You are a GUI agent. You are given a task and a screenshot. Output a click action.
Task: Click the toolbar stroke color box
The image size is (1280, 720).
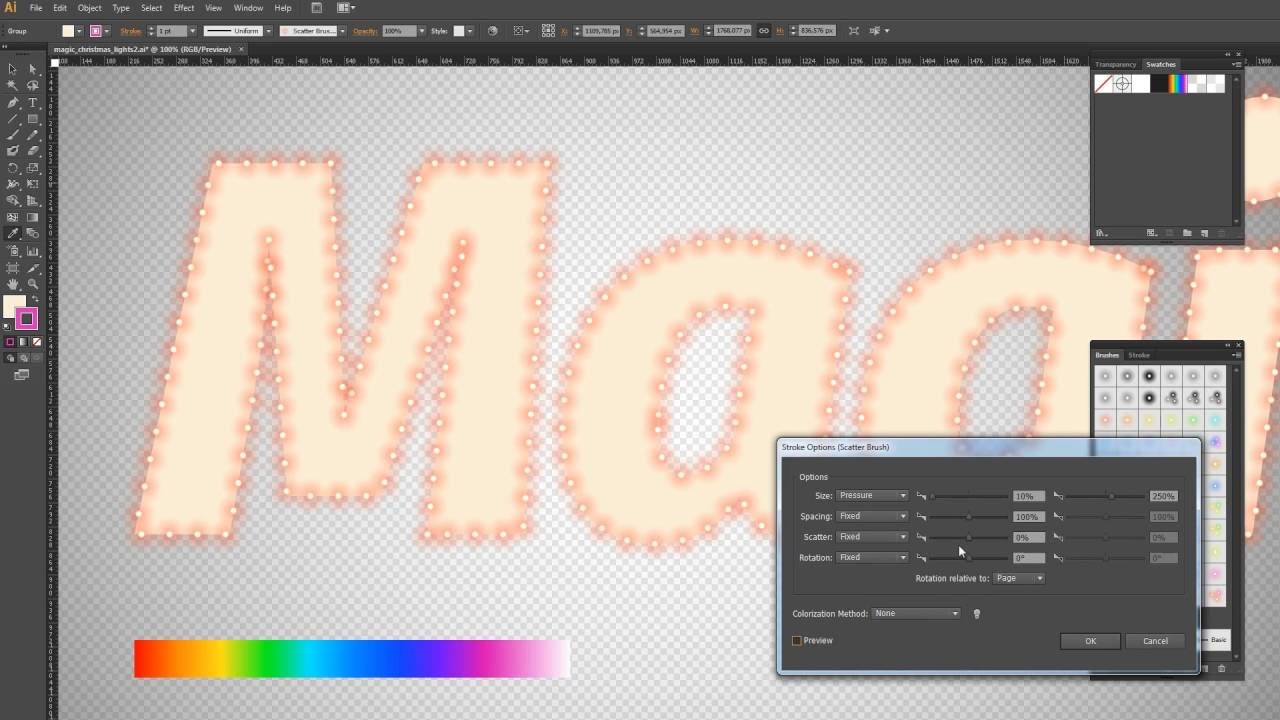click(26, 318)
